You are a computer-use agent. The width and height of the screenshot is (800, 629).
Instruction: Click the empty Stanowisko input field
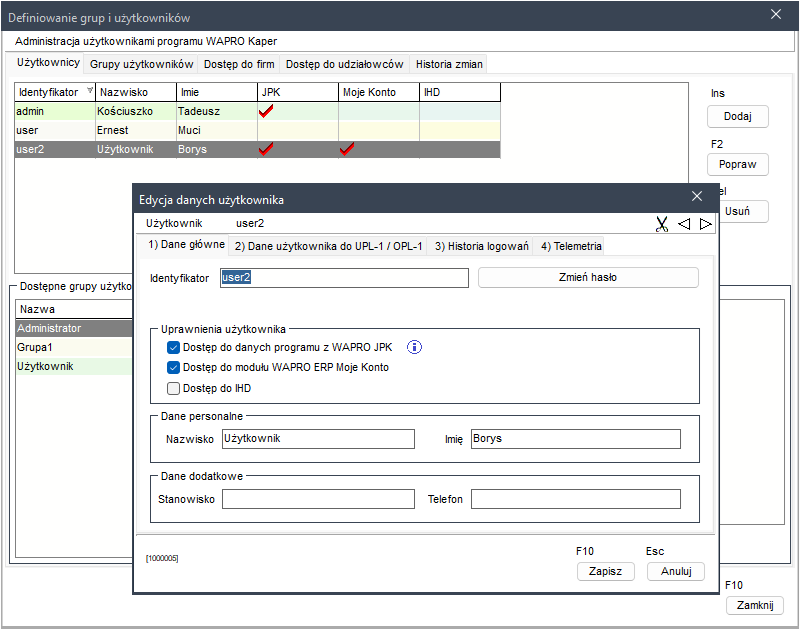coord(318,499)
